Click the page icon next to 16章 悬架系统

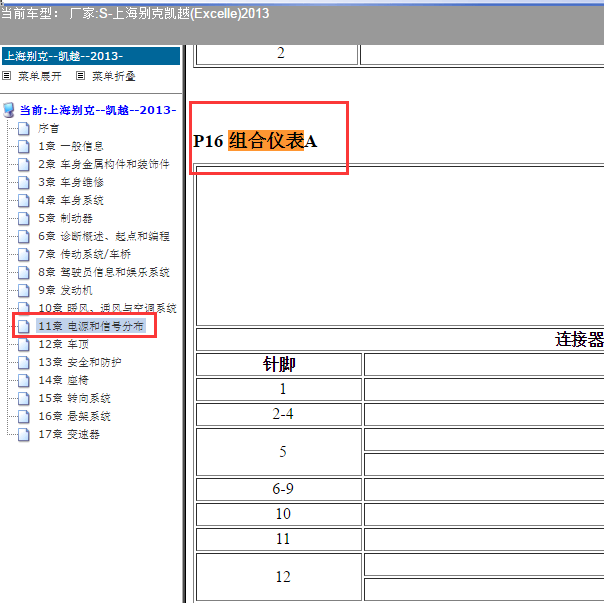(x=23, y=416)
